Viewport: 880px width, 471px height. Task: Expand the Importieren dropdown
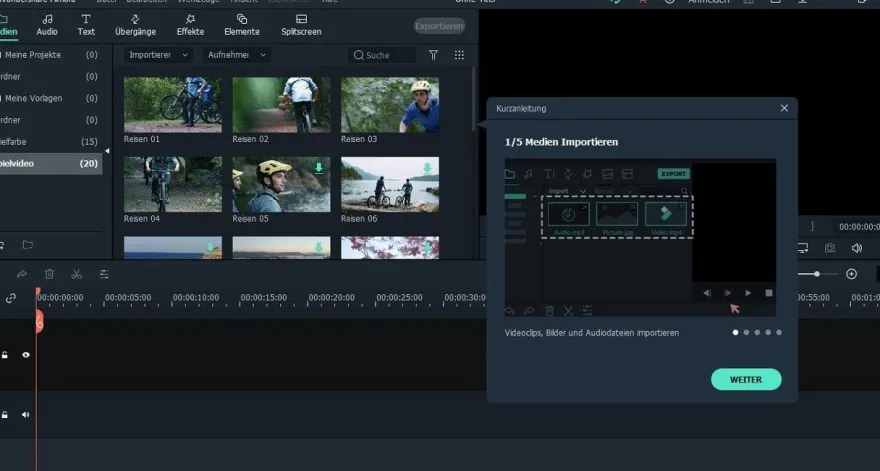coord(158,55)
